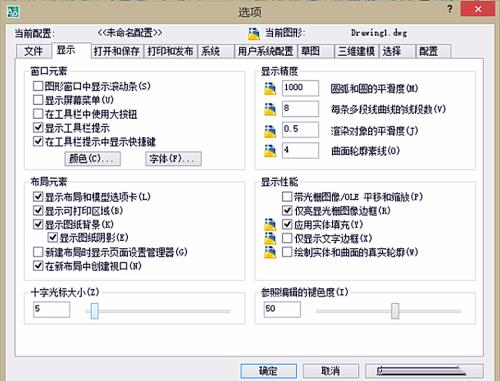This screenshot has width=500, height=381.
Task: Uncheck 仅亮显光栅图像边框 checkbox
Action: tap(287, 210)
